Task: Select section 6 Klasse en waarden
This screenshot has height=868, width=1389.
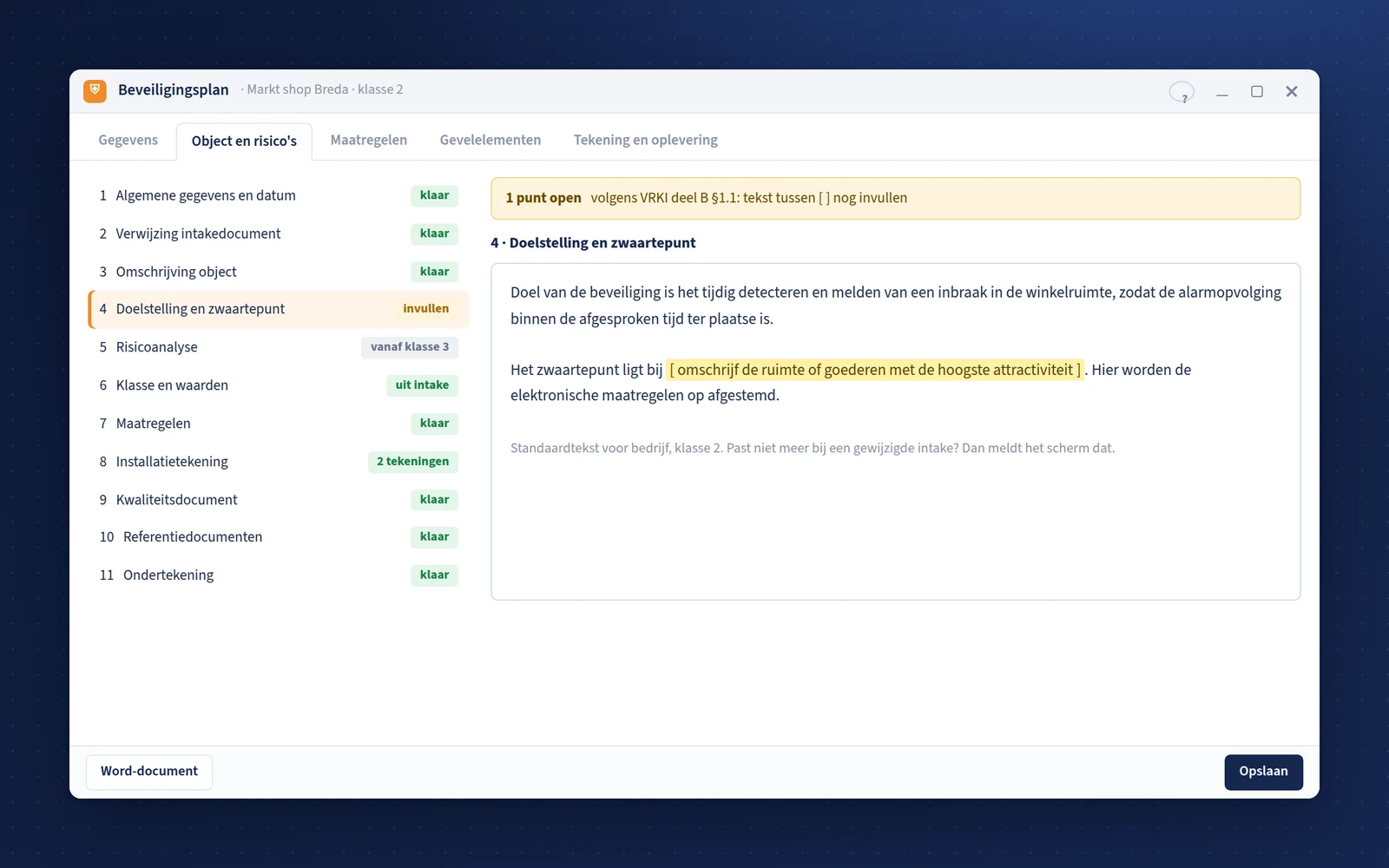Action: pyautogui.click(x=279, y=386)
